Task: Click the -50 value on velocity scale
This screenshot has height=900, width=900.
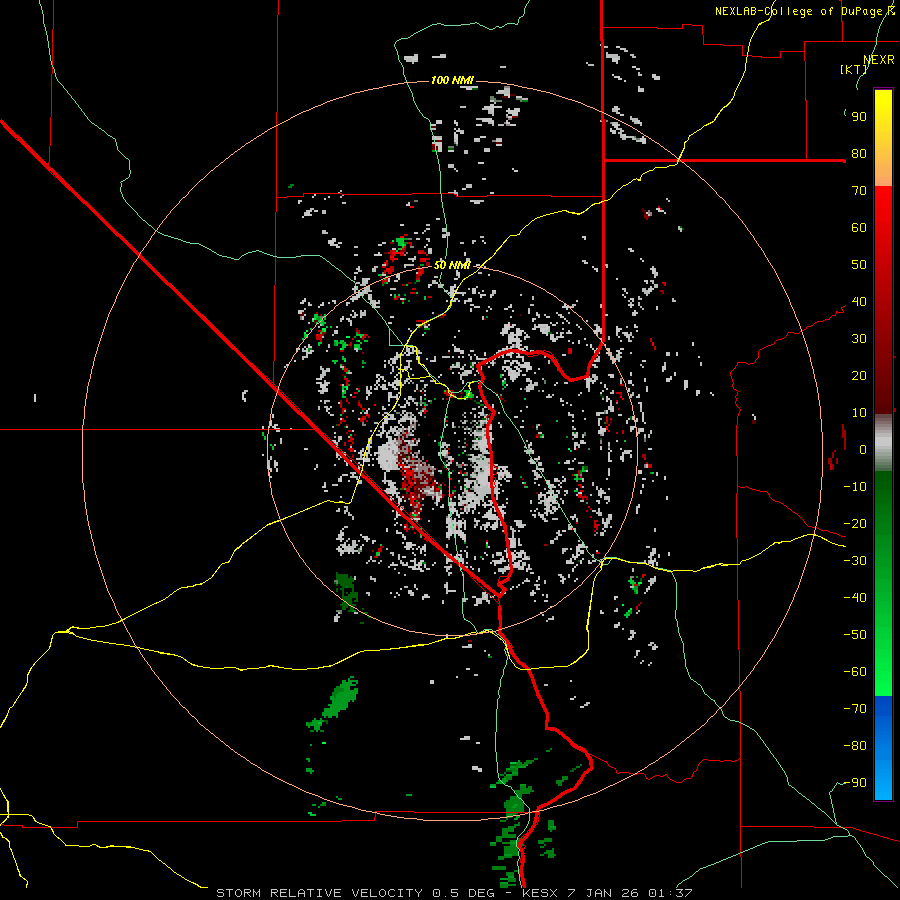Action: 855,635
